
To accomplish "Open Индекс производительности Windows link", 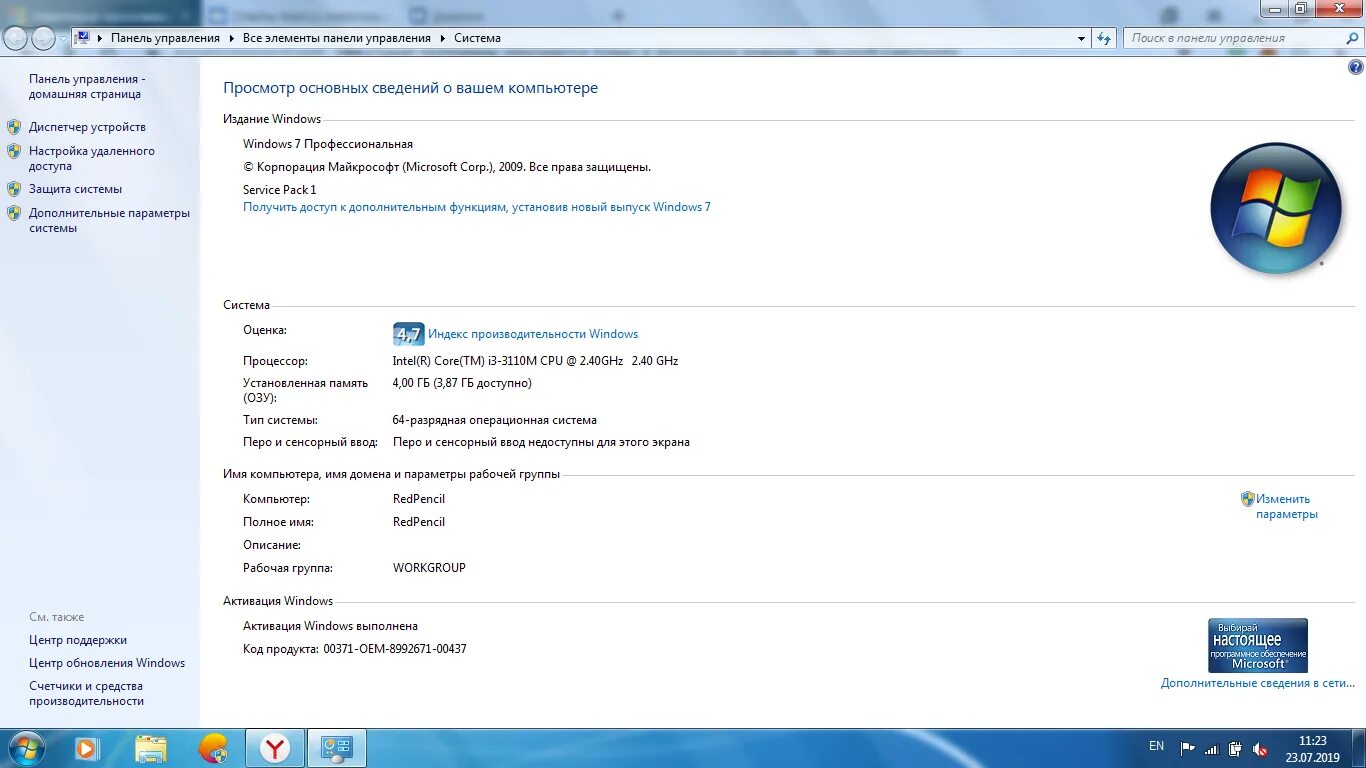I will click(533, 334).
